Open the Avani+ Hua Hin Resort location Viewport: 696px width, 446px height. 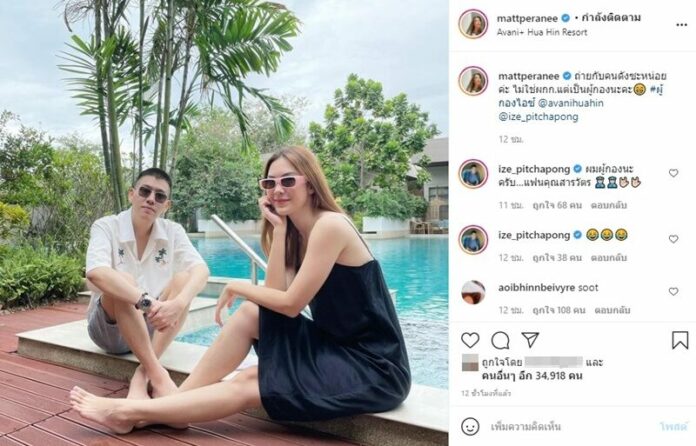click(542, 32)
